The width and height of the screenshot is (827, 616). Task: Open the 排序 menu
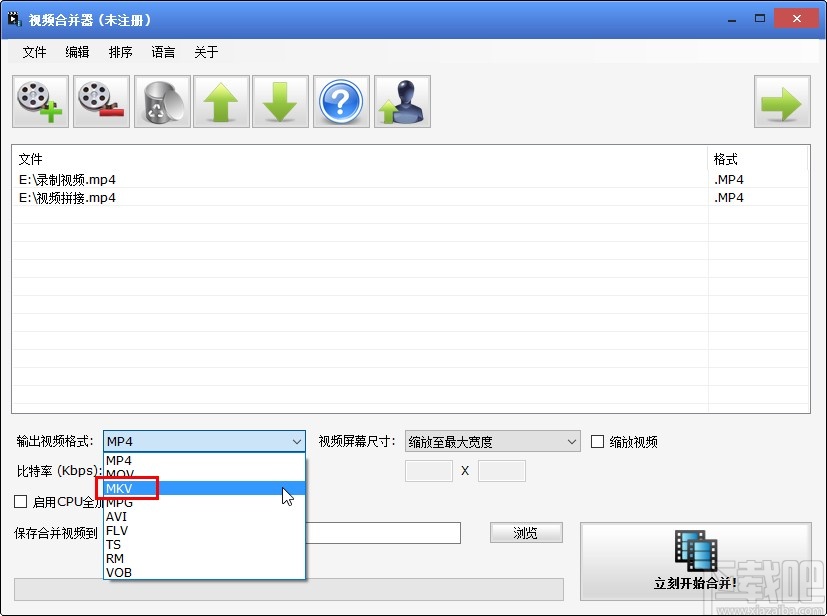pyautogui.click(x=120, y=52)
